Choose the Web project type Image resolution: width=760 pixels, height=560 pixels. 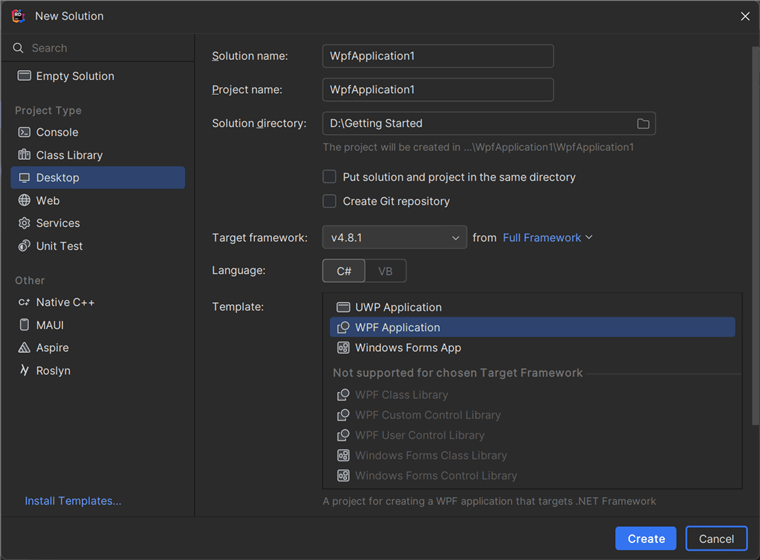point(48,200)
